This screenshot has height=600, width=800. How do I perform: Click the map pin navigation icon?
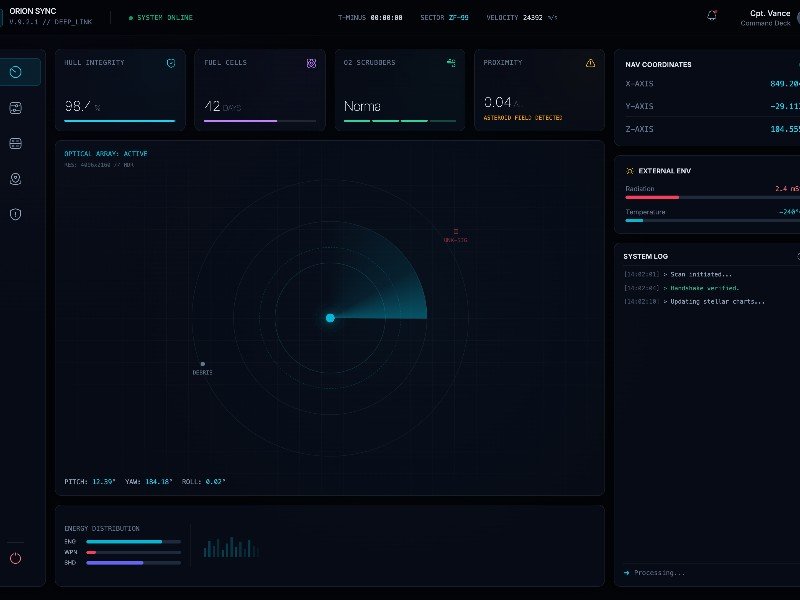click(16, 179)
